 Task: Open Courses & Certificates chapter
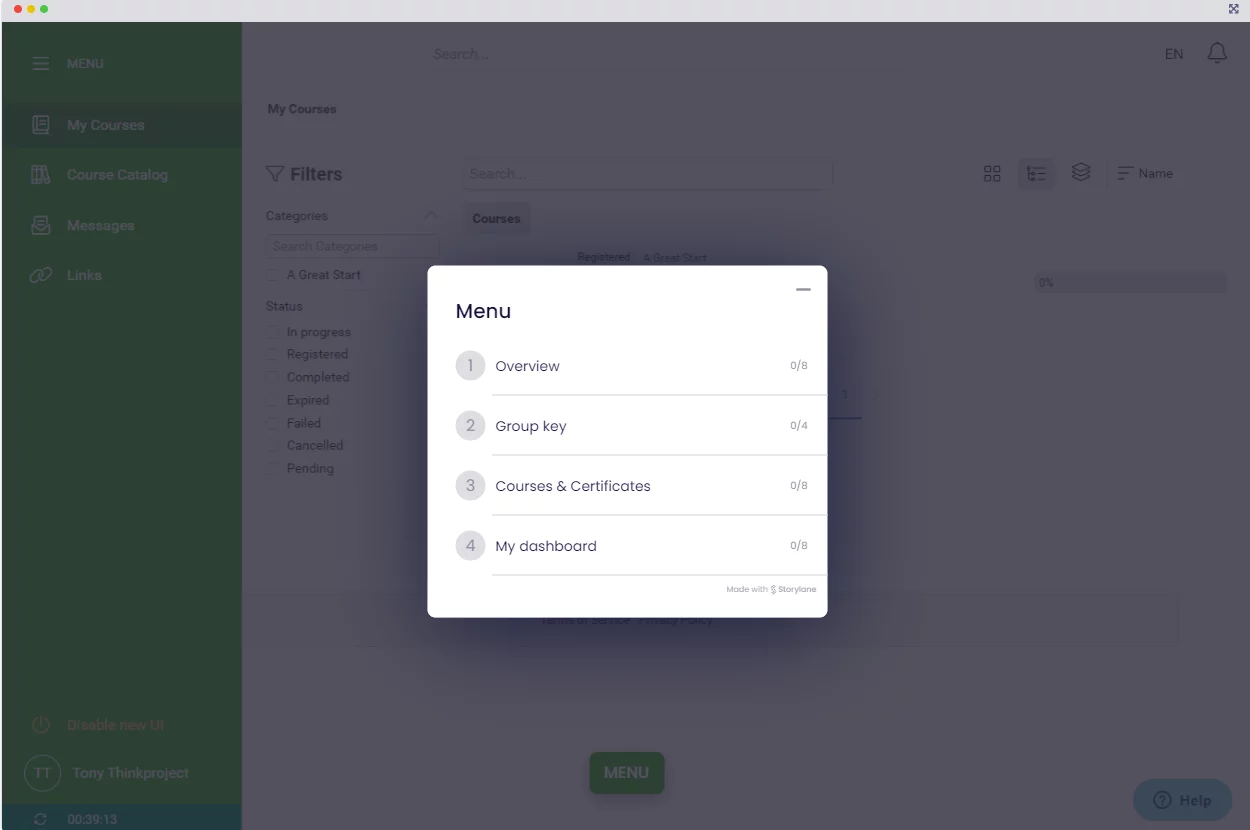(x=572, y=486)
